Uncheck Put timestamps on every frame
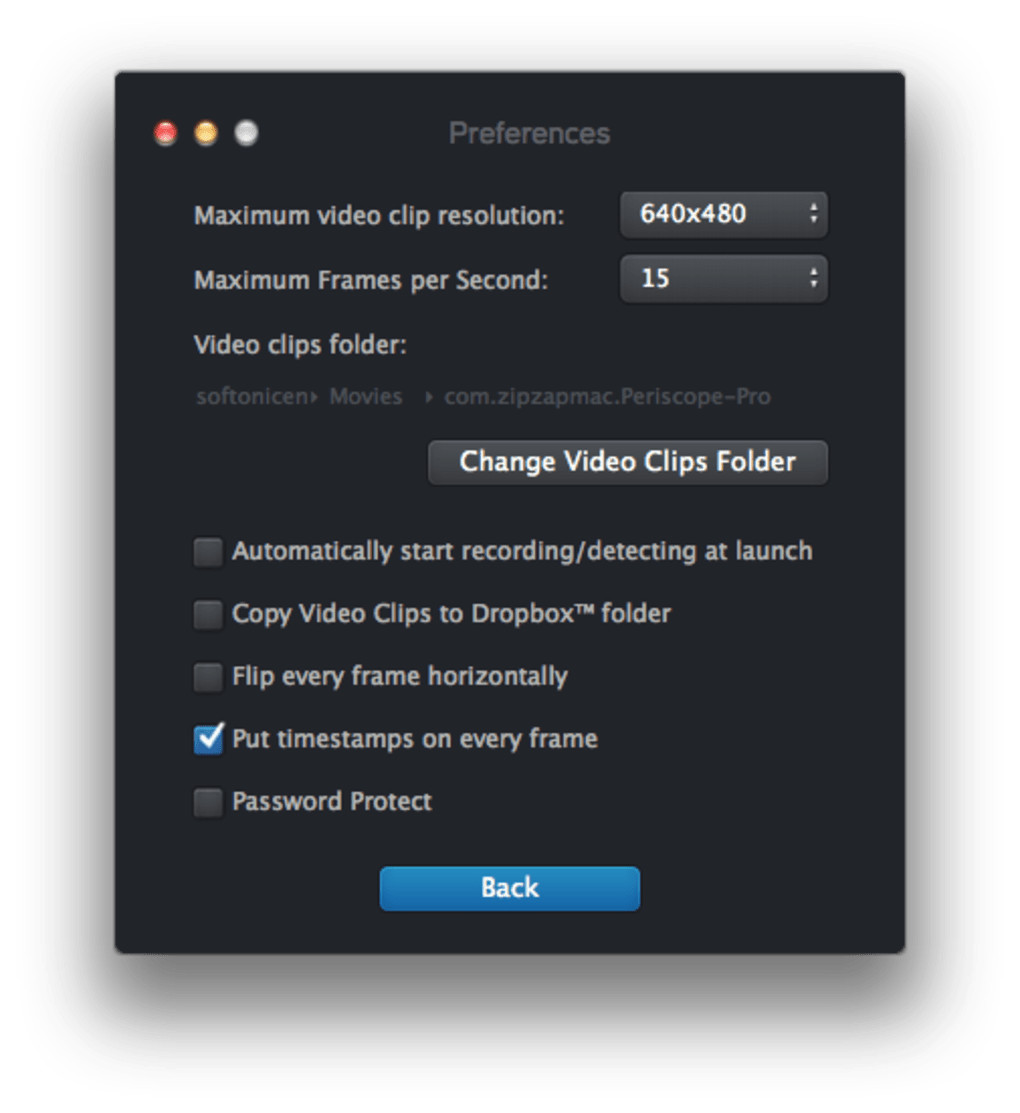 [208, 740]
